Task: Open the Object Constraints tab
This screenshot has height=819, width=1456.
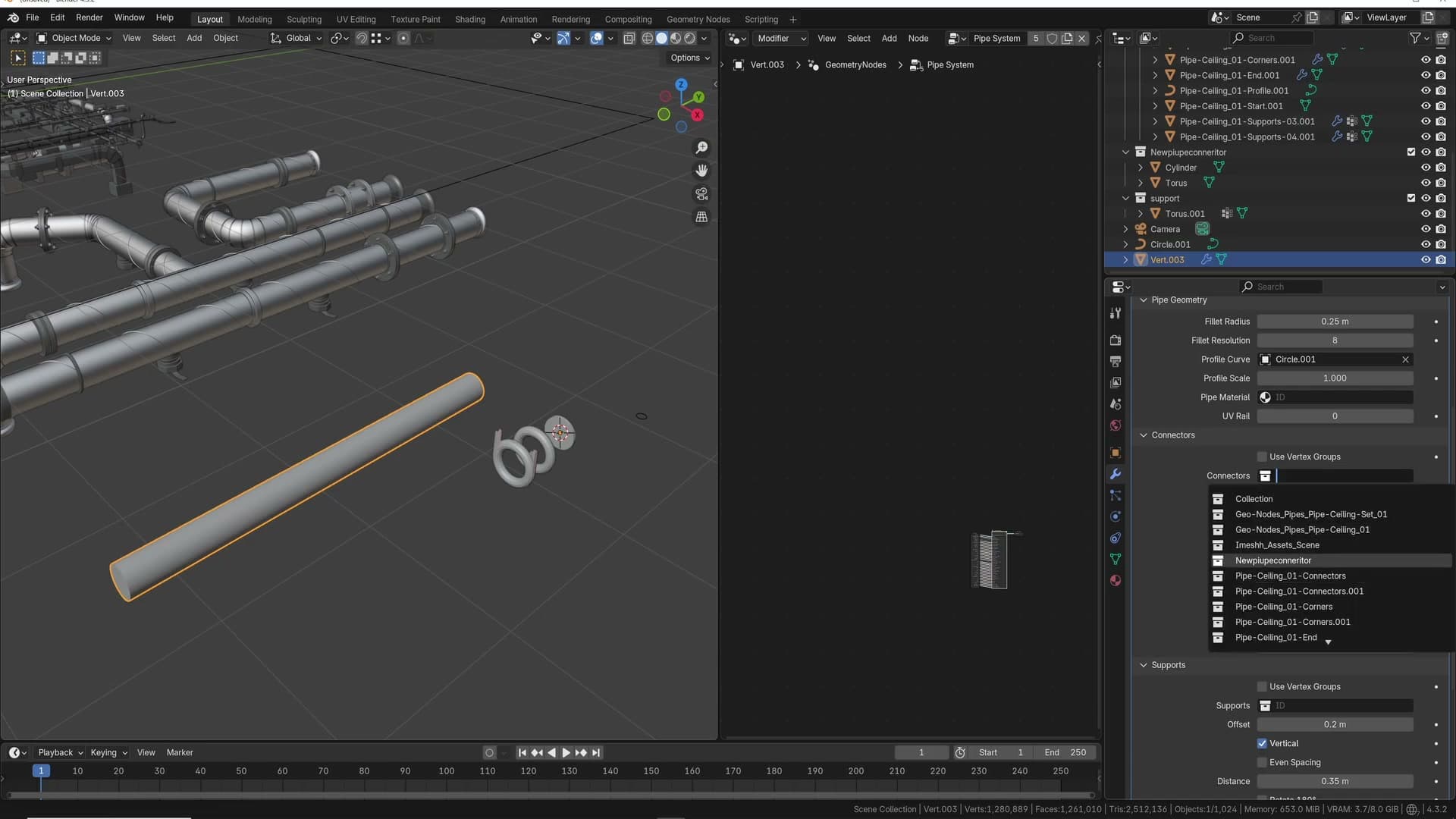Action: click(1116, 538)
